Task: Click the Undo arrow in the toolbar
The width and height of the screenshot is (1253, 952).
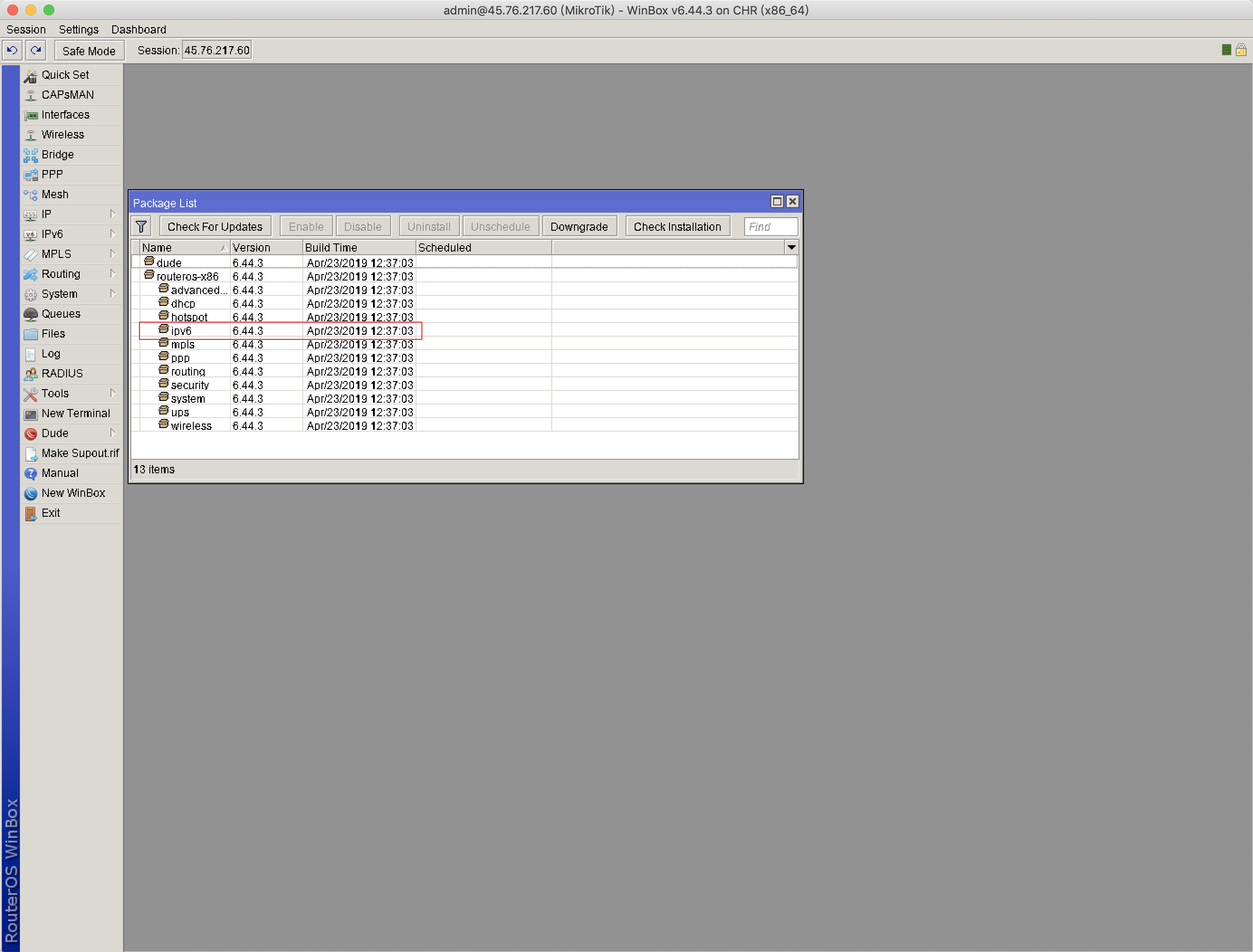Action: click(12, 50)
